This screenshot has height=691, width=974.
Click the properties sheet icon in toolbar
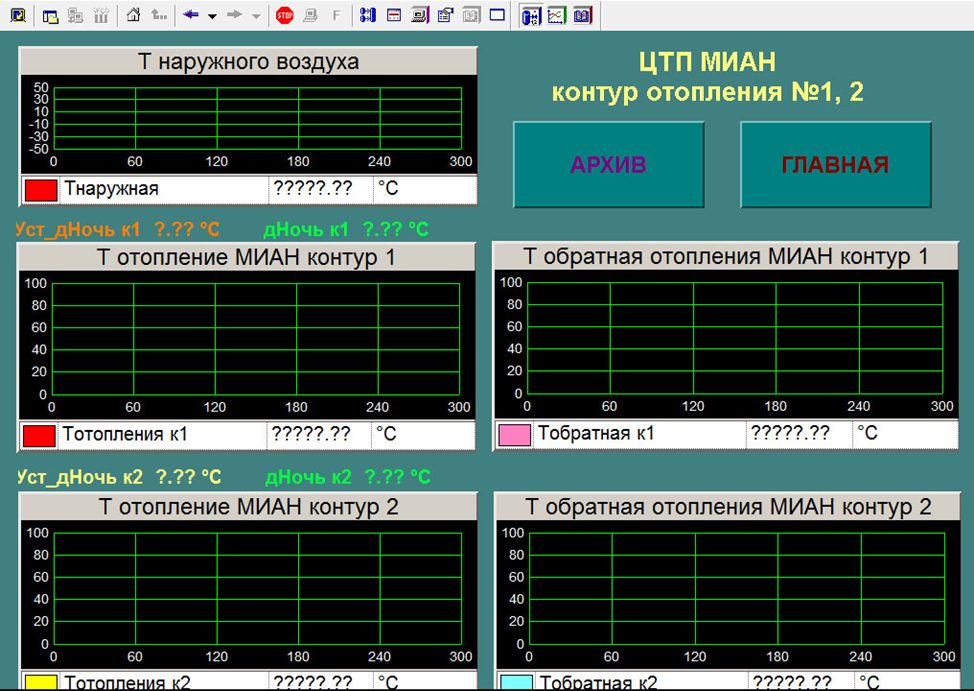pyautogui.click(x=445, y=15)
